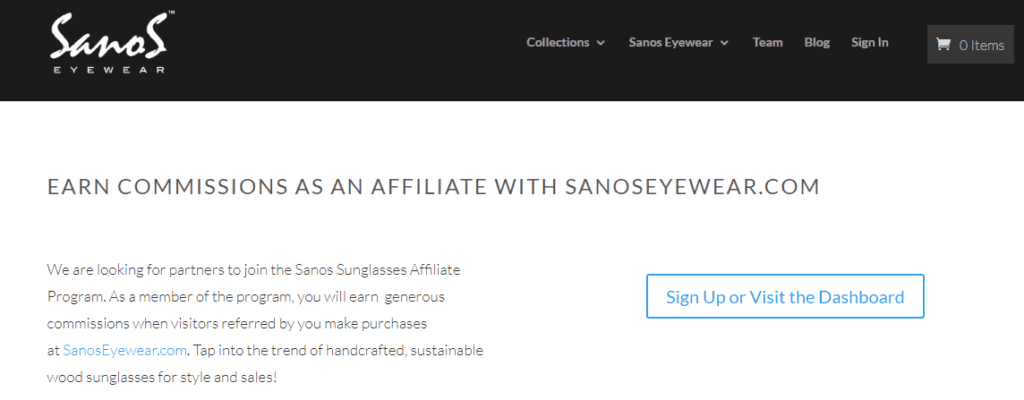This screenshot has width=1024, height=400.
Task: View the cart showing 0 Items
Action: tap(970, 44)
